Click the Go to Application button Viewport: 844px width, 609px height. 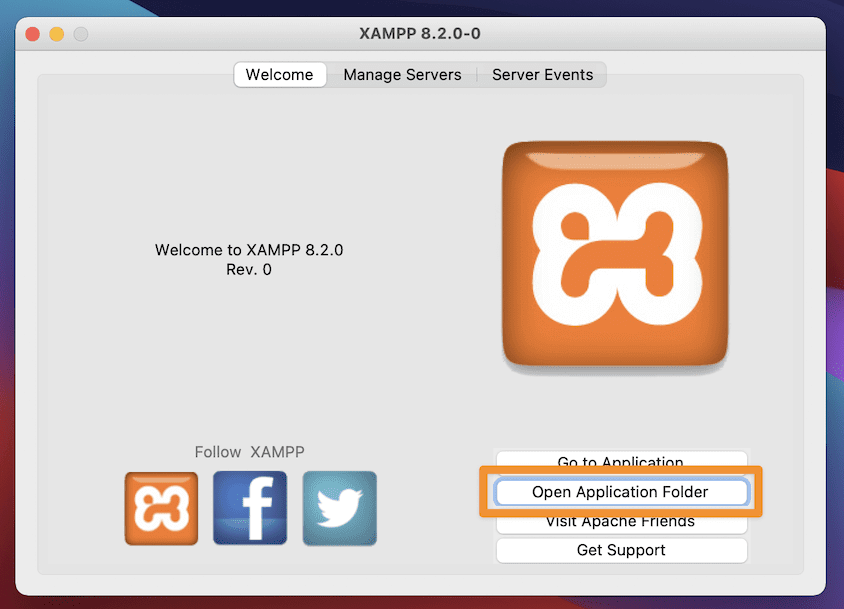tap(621, 462)
